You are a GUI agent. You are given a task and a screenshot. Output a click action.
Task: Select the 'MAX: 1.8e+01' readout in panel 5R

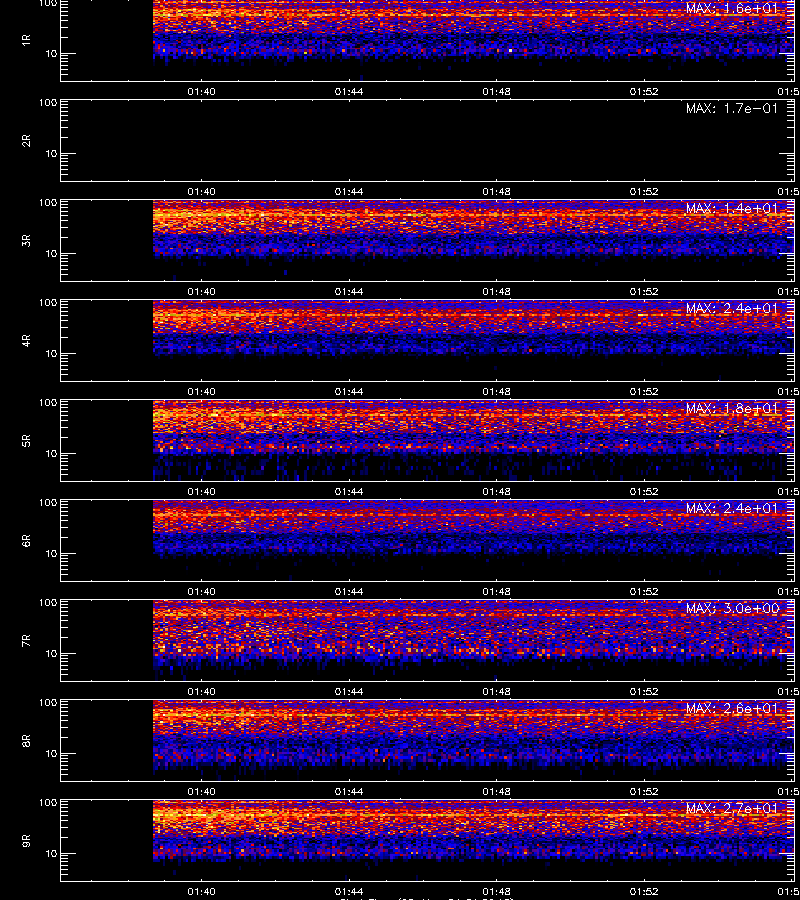tap(732, 408)
